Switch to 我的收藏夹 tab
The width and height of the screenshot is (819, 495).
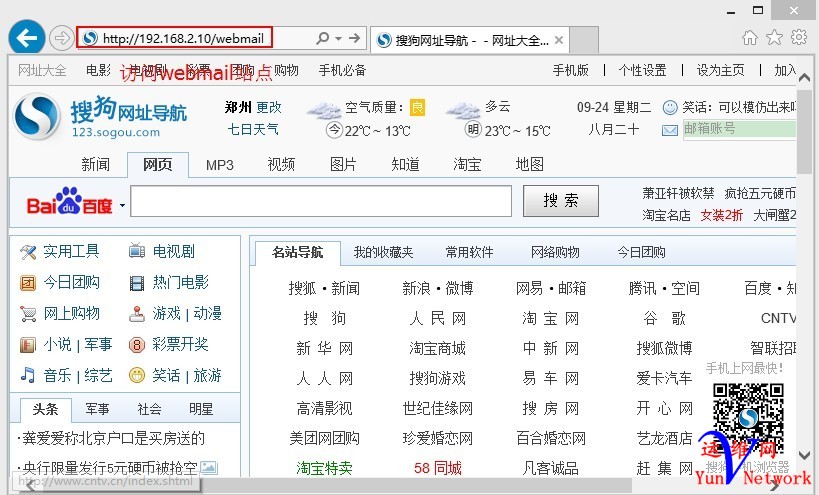[x=383, y=253]
